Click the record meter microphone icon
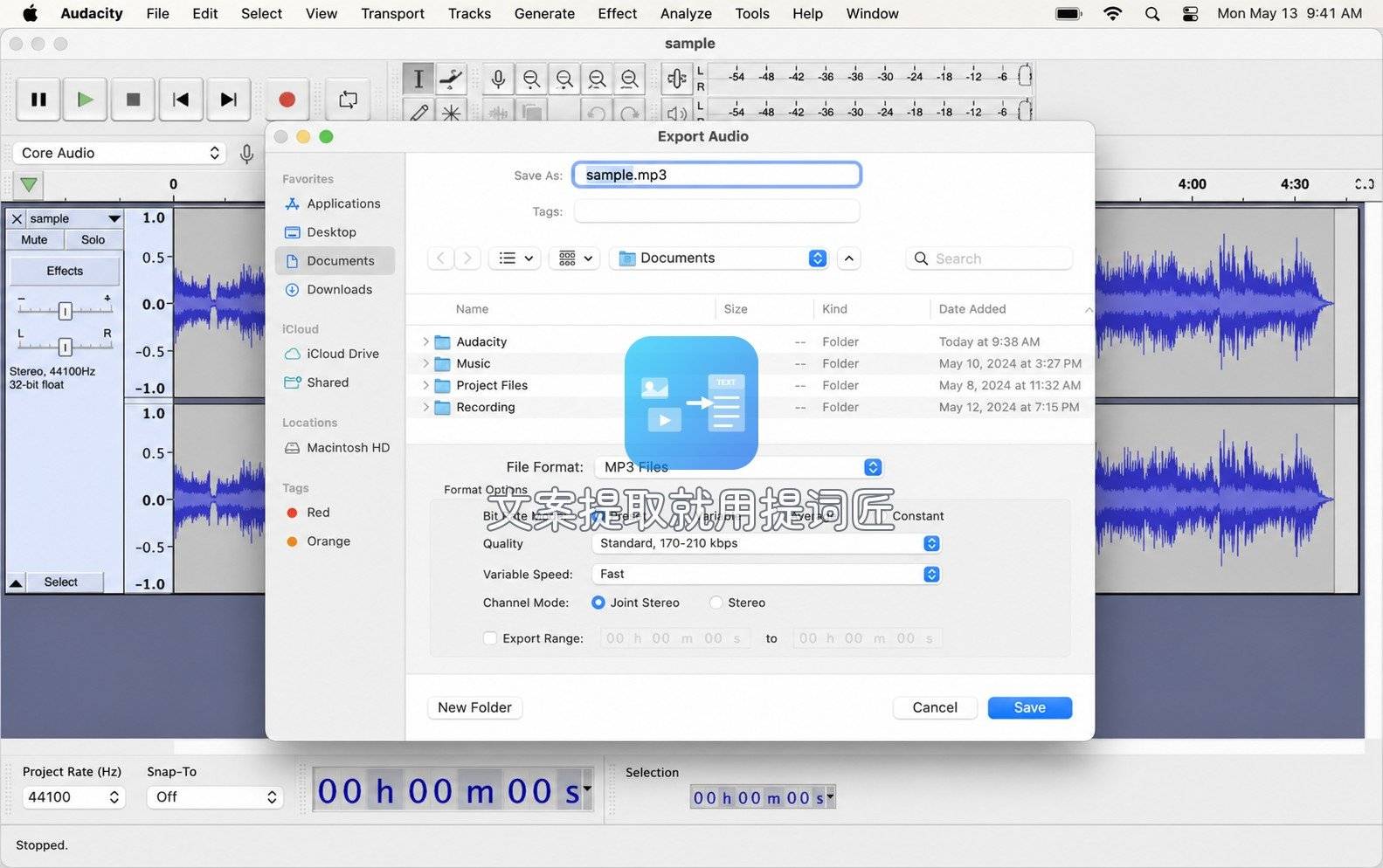The width and height of the screenshot is (1383, 868). [677, 79]
